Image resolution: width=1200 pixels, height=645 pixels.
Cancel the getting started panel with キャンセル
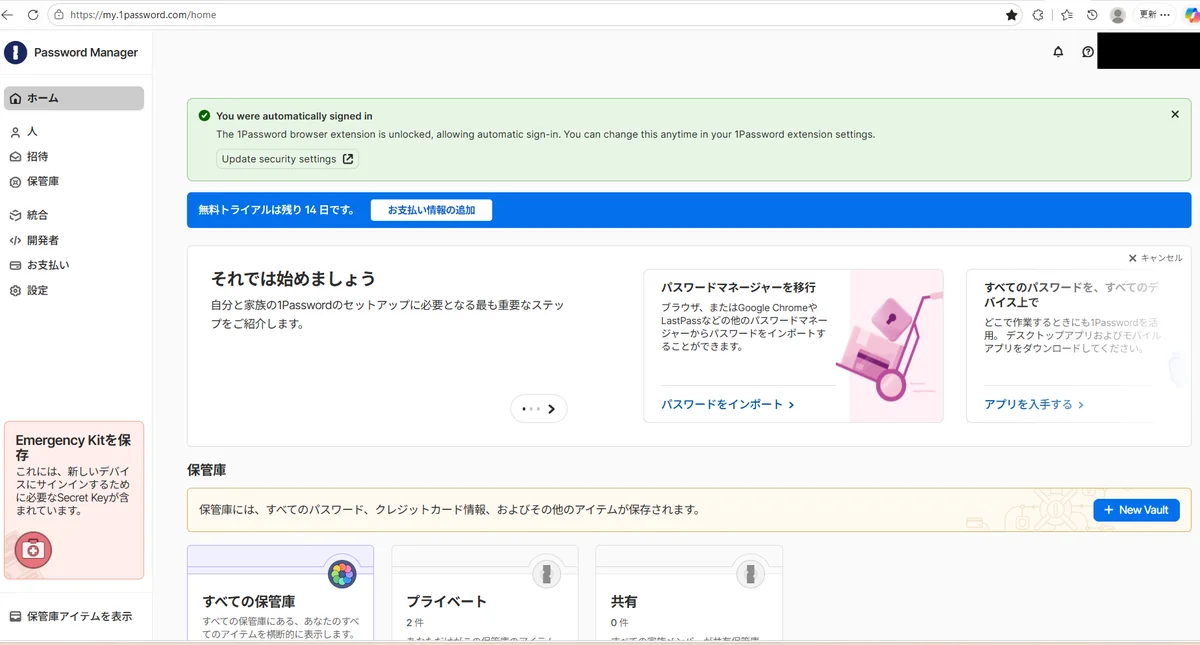tap(1155, 258)
